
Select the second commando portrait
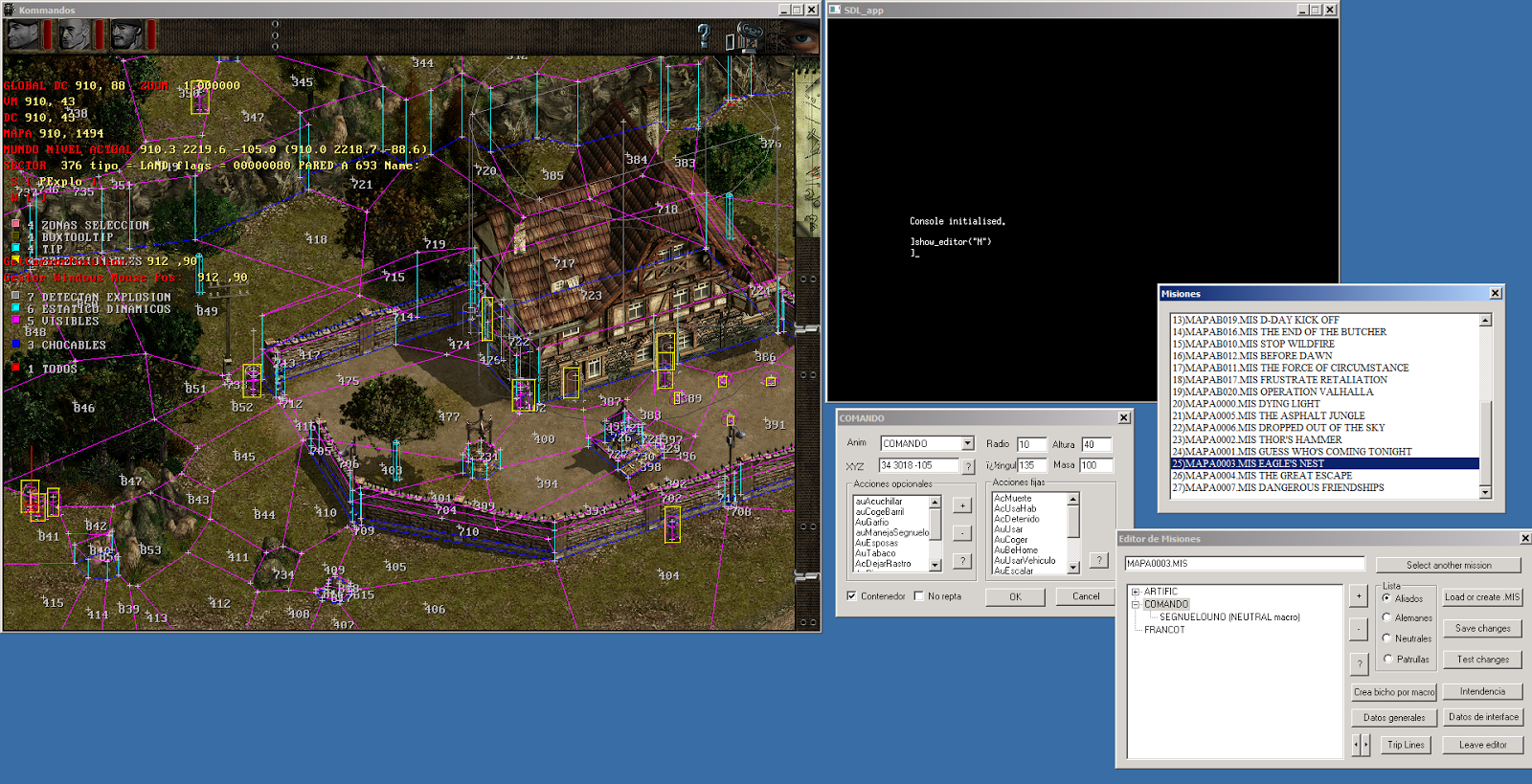75,35
